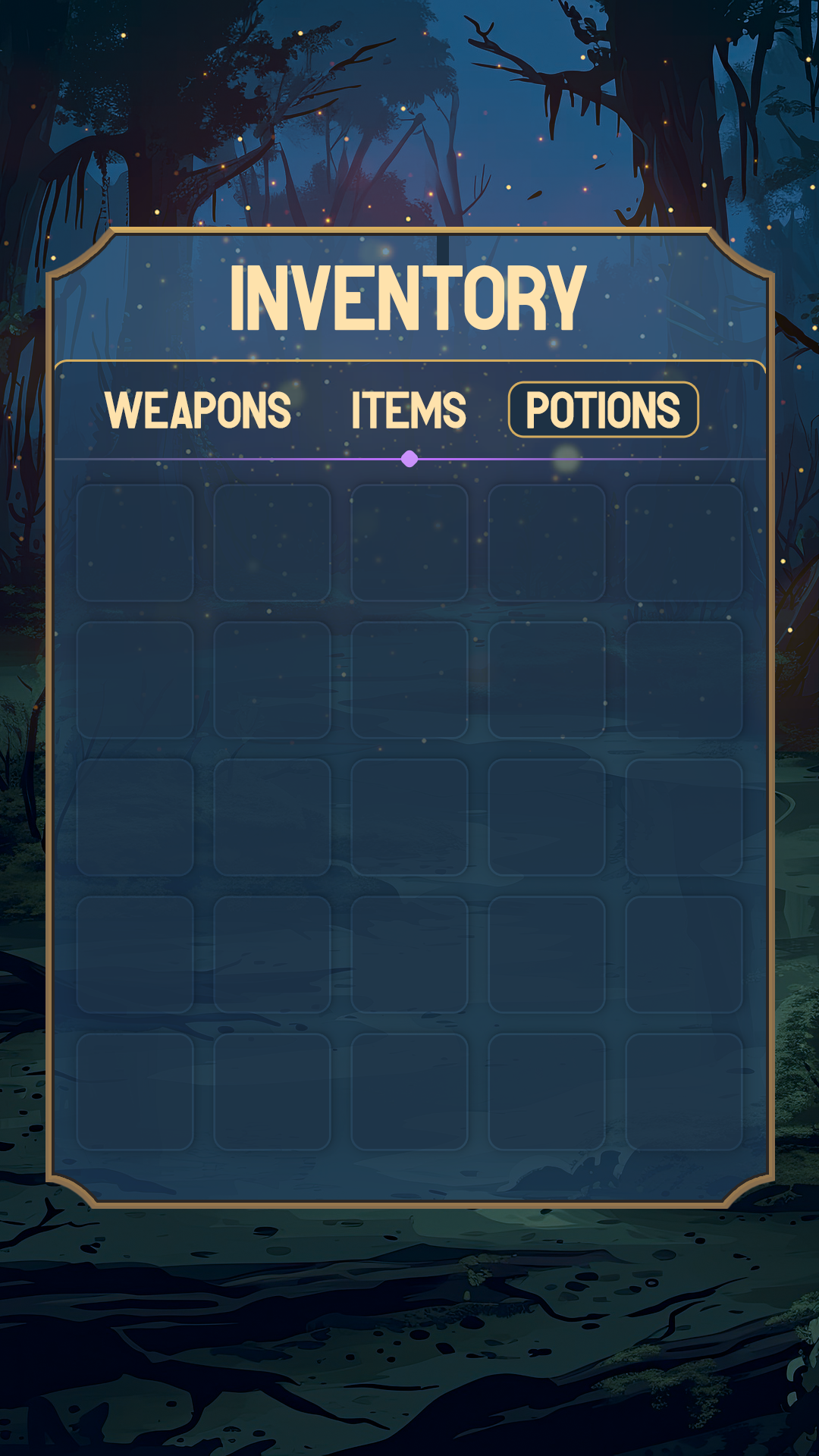Select the fourth slot in the fourth row
Viewport: 819px width, 1456px height.
pyautogui.click(x=547, y=955)
